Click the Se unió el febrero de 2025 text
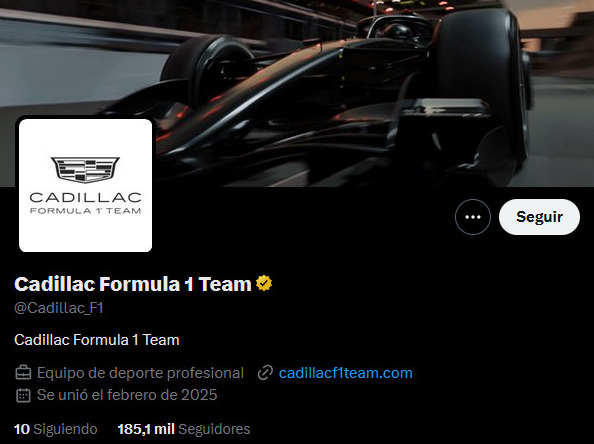This screenshot has height=444, width=594. [x=127, y=395]
